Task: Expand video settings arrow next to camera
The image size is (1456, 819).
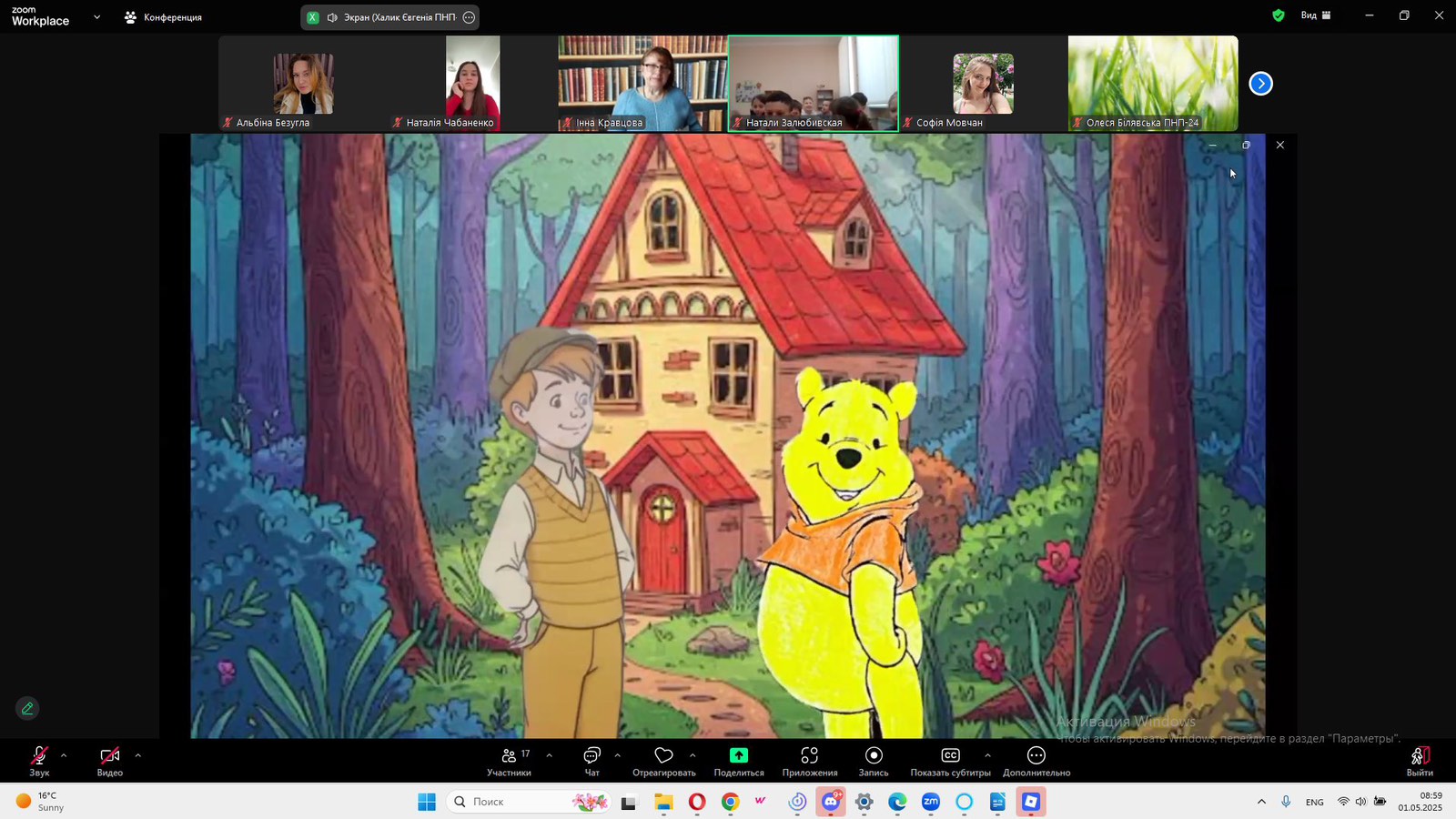Action: [138, 755]
